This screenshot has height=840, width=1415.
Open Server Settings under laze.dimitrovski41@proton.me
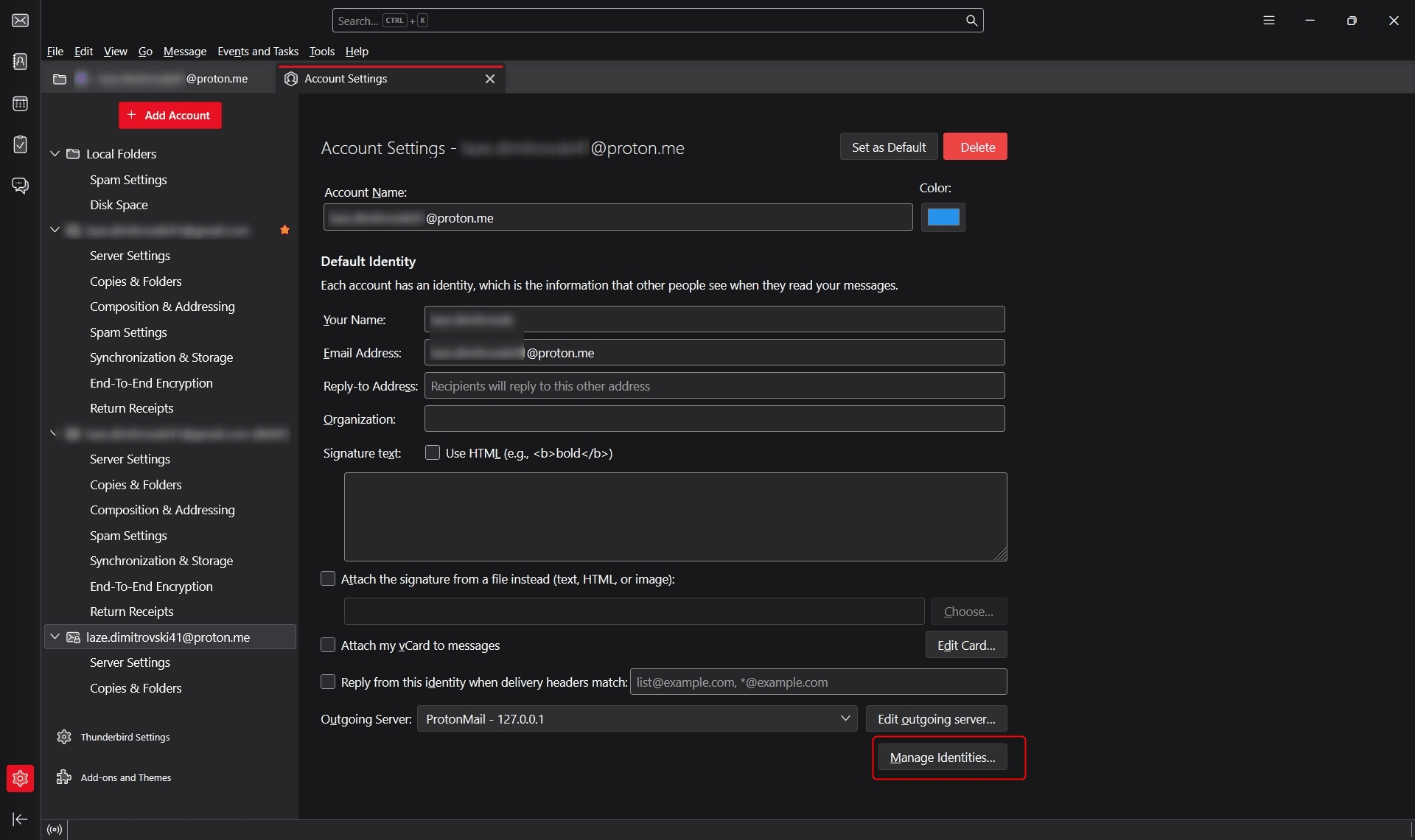(130, 662)
